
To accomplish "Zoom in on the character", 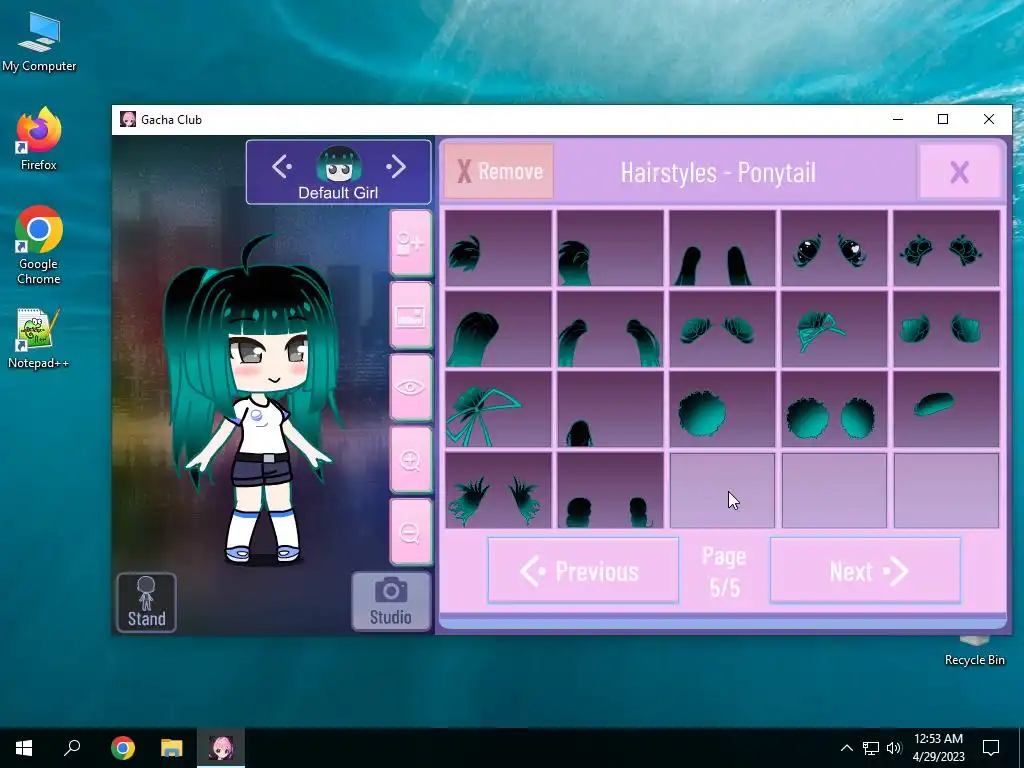I will pos(411,460).
